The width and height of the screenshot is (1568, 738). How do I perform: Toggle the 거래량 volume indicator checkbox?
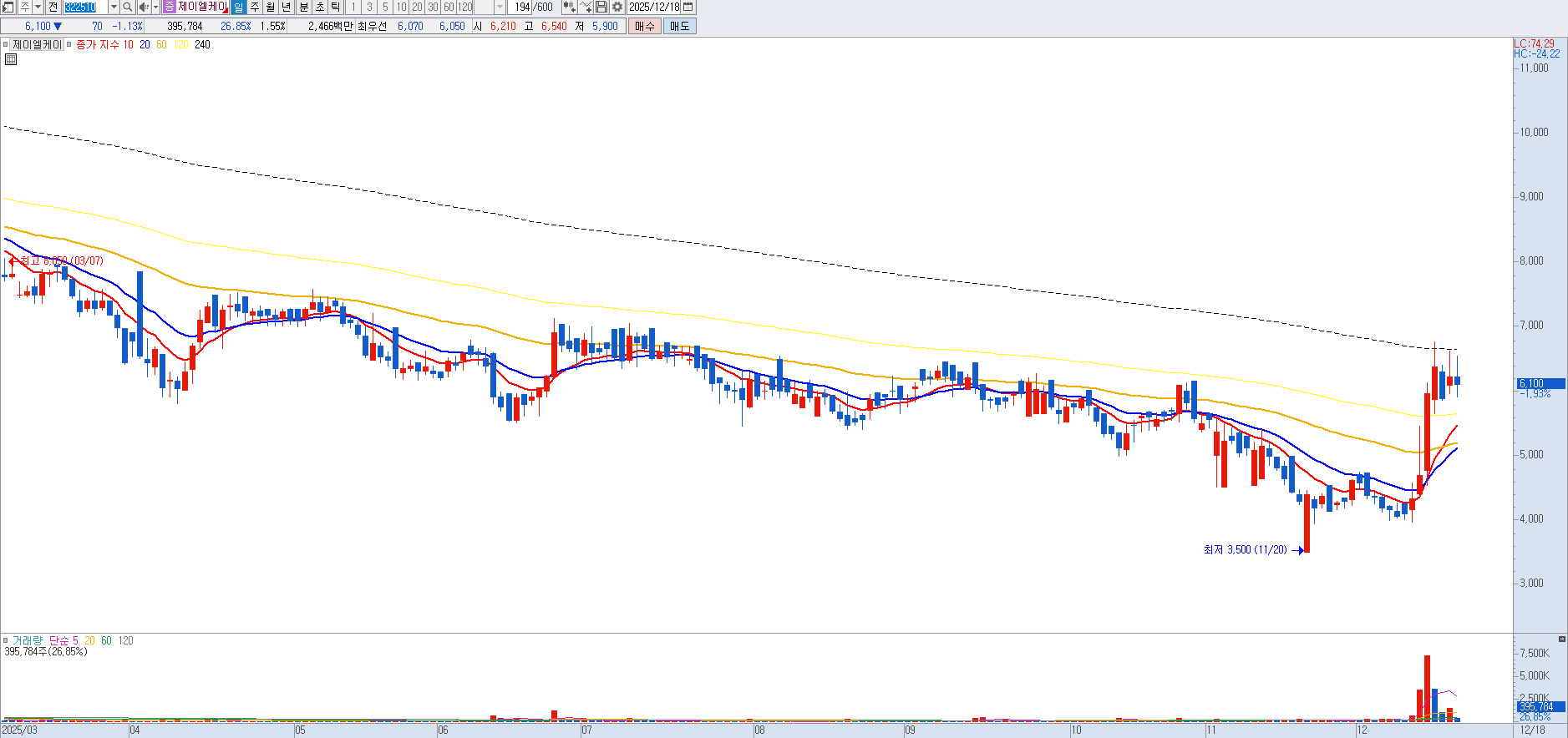pos(6,641)
